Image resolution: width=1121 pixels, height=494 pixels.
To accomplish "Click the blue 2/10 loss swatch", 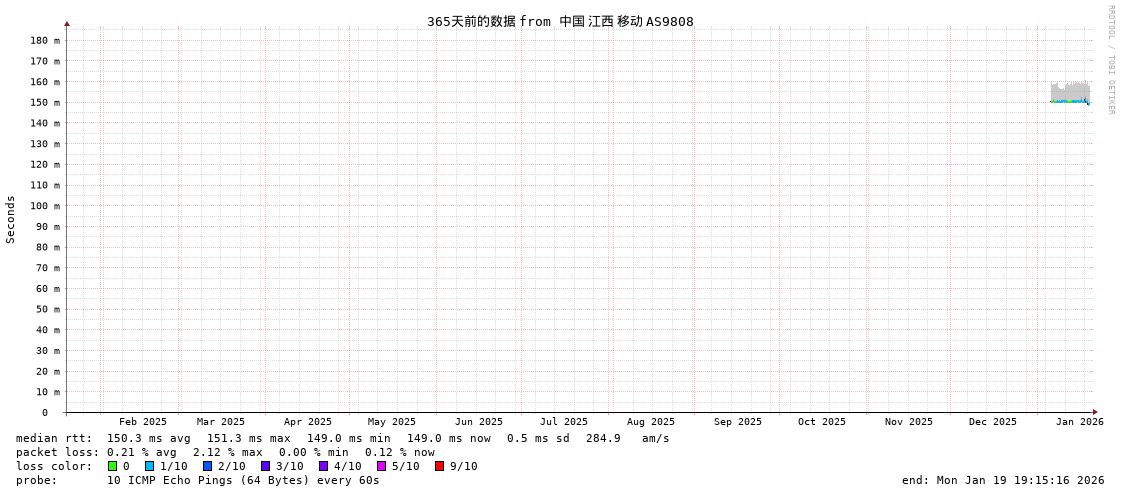I will (x=207, y=466).
